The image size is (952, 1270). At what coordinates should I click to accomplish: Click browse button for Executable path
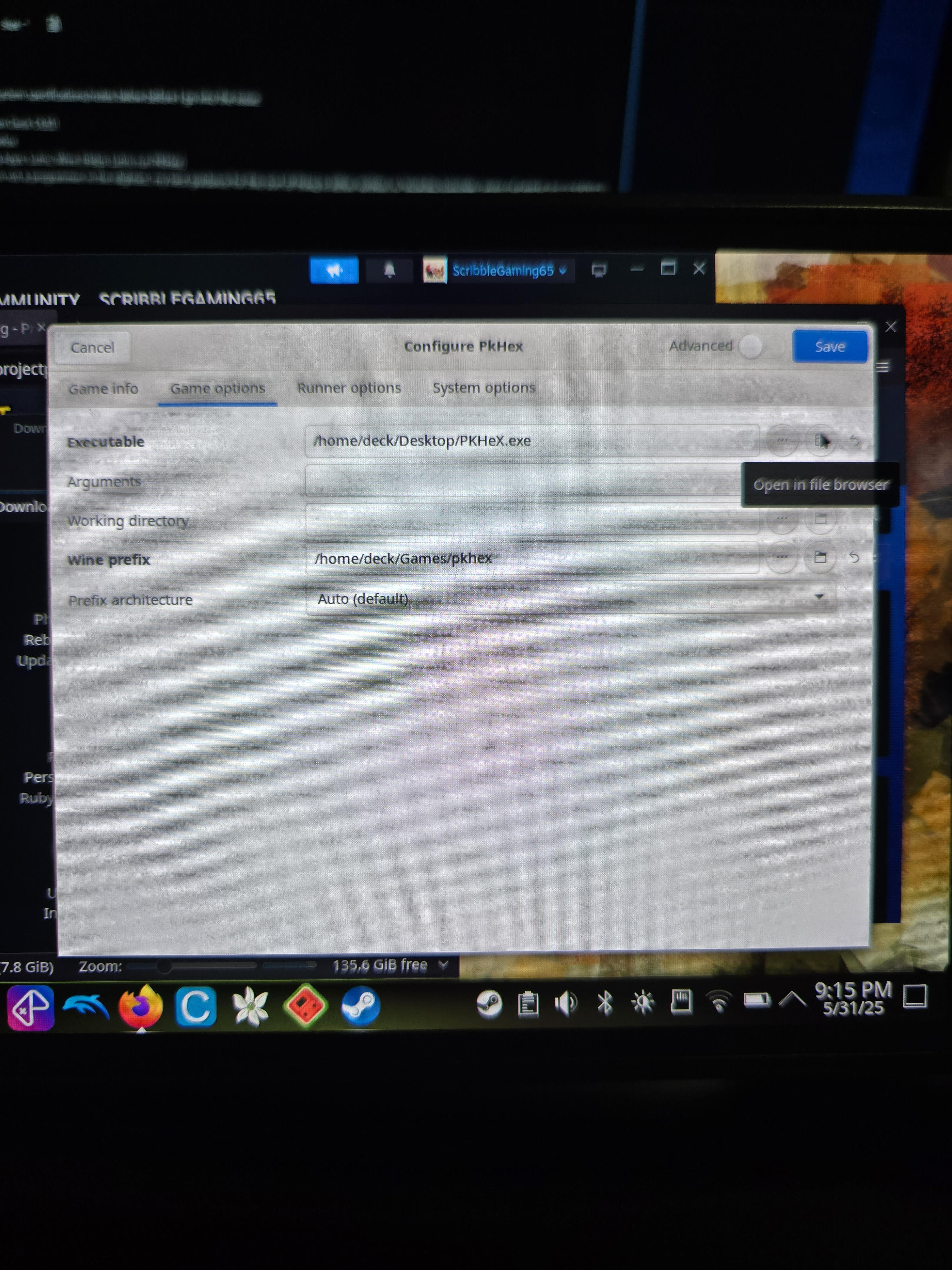[782, 440]
